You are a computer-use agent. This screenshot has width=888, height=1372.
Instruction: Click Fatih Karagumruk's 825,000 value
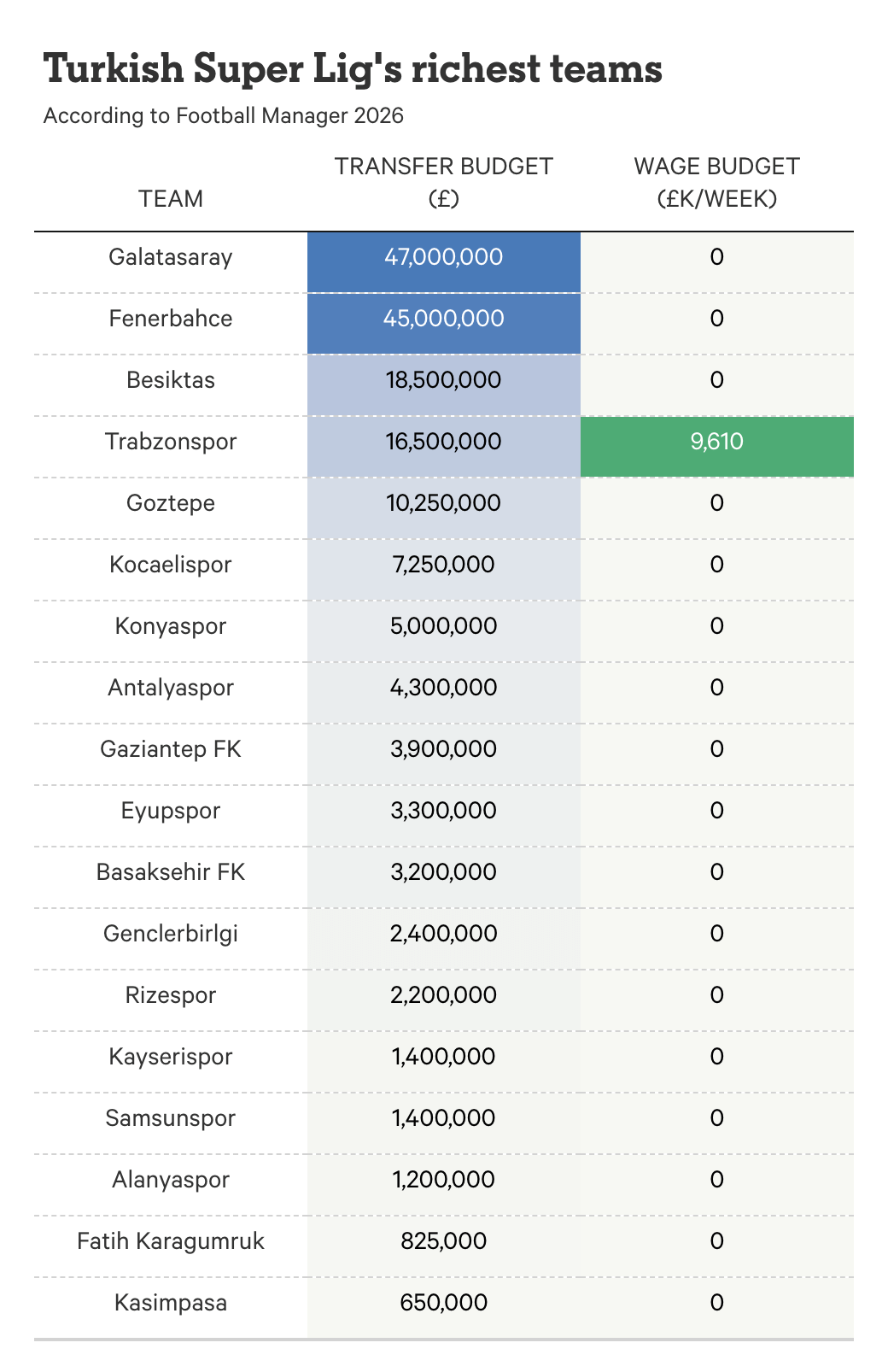[x=443, y=1241]
